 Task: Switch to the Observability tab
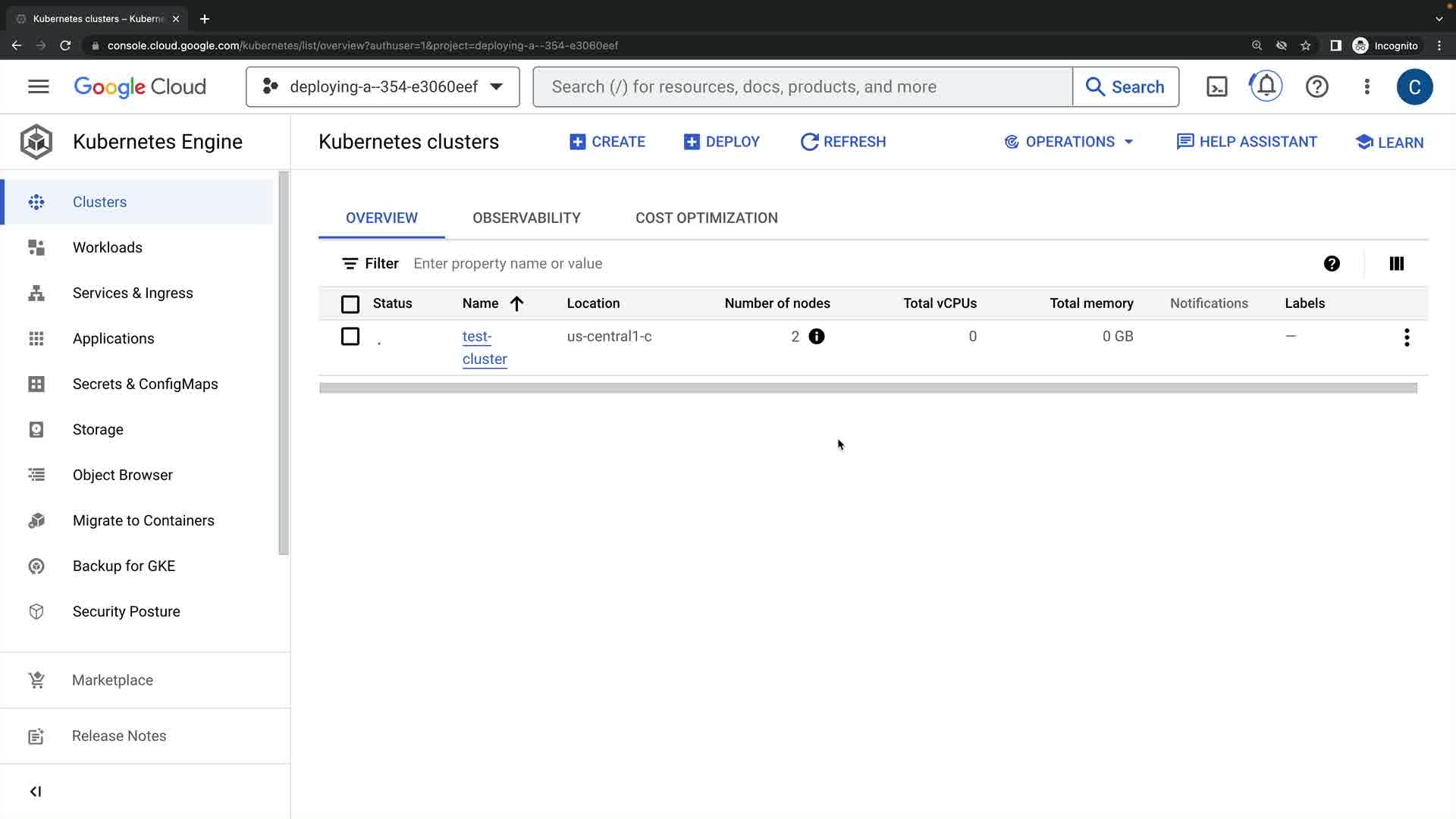pos(526,218)
